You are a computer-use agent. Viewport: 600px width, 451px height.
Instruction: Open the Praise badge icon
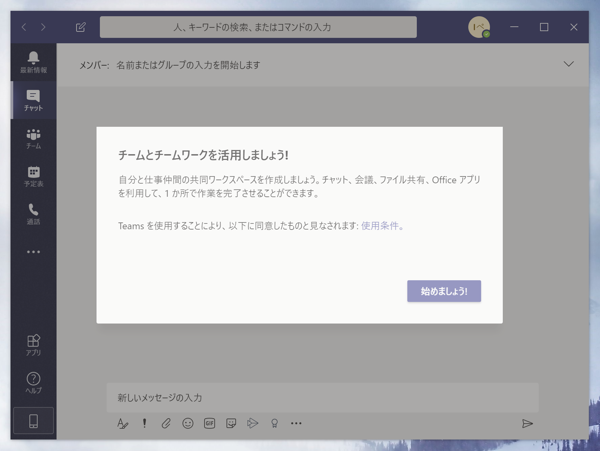coord(274,423)
